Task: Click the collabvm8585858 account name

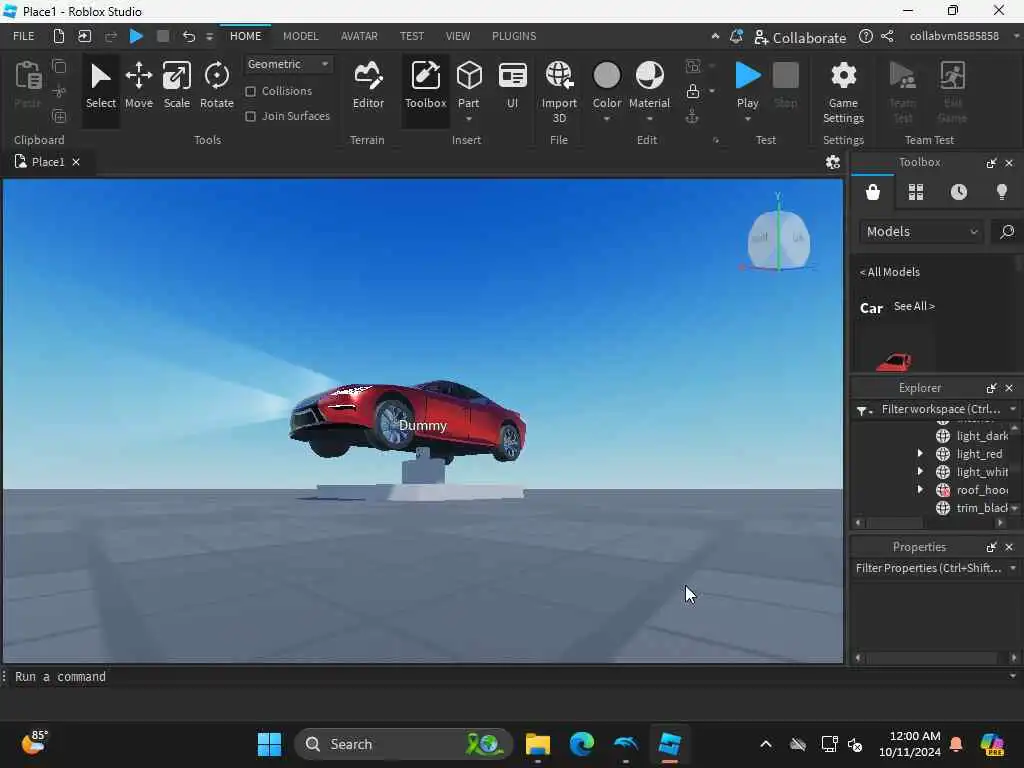Action: [954, 36]
